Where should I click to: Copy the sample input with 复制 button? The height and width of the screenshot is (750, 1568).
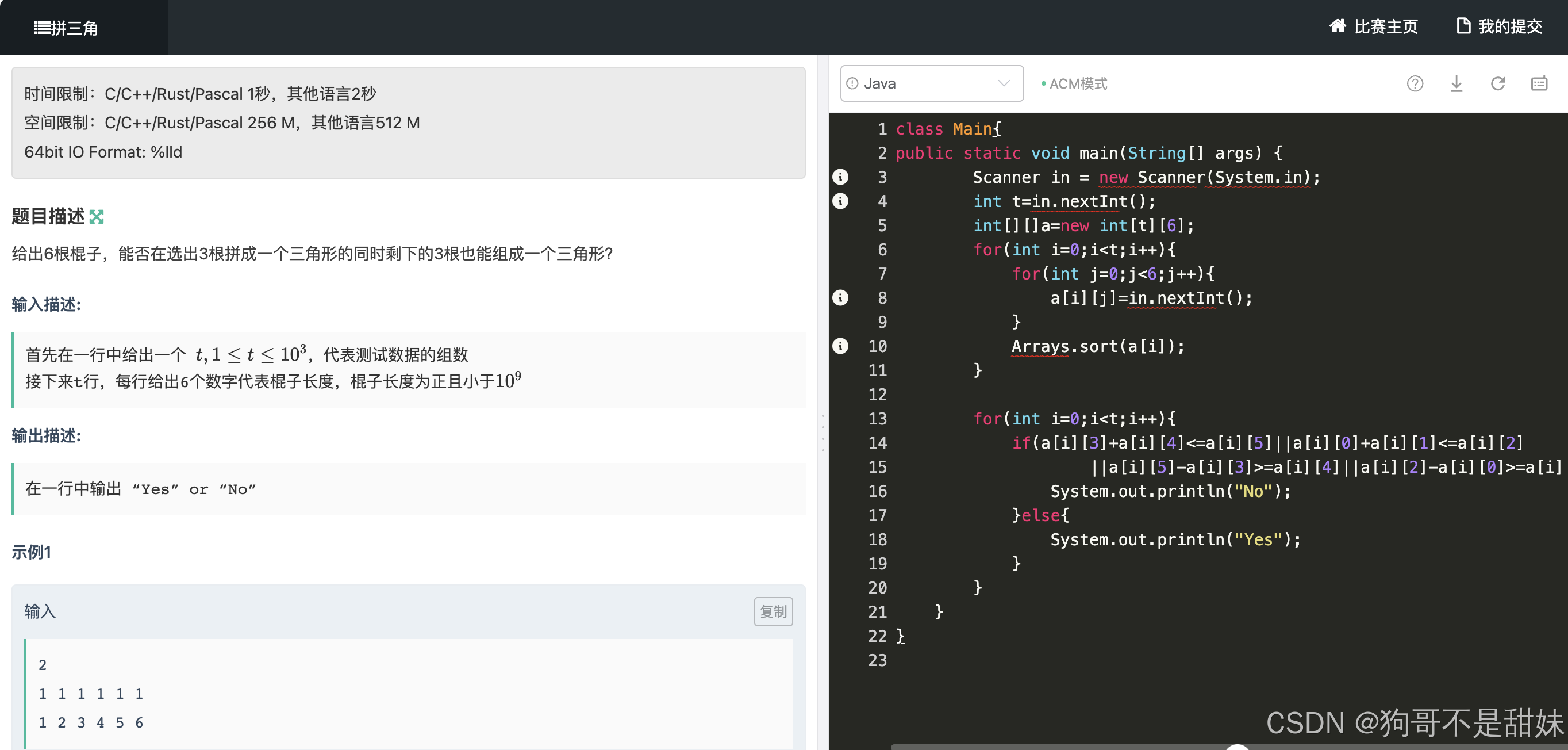(x=773, y=611)
